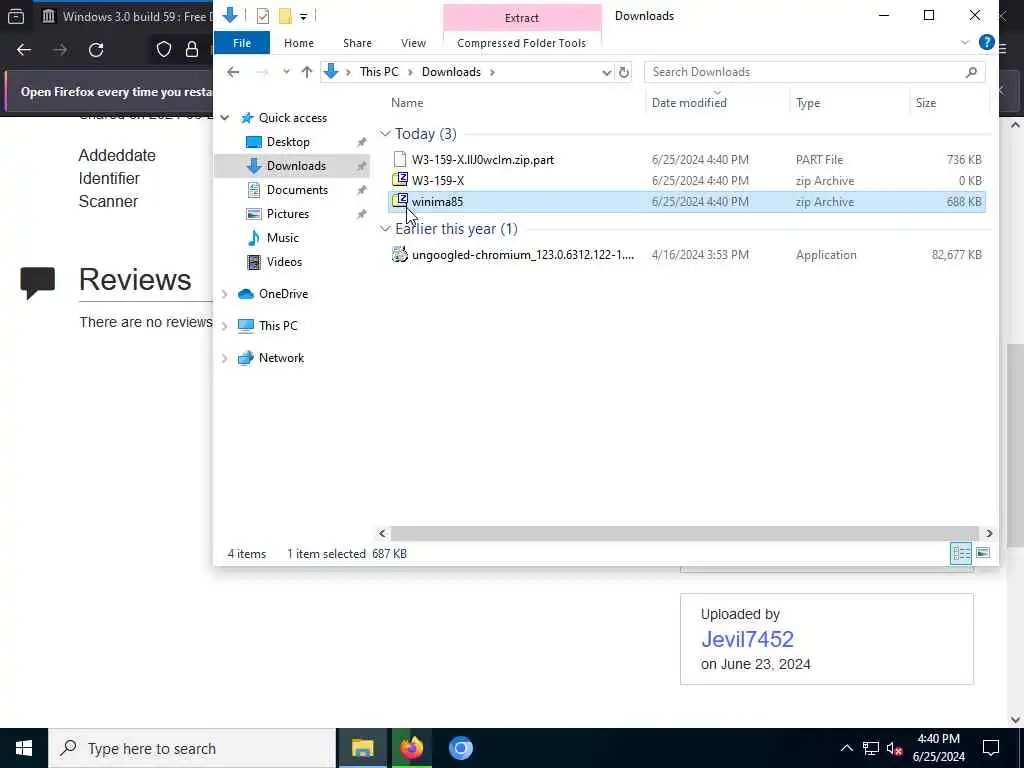Collapse the Today (3) file group
This screenshot has width=1024, height=768.
click(385, 134)
